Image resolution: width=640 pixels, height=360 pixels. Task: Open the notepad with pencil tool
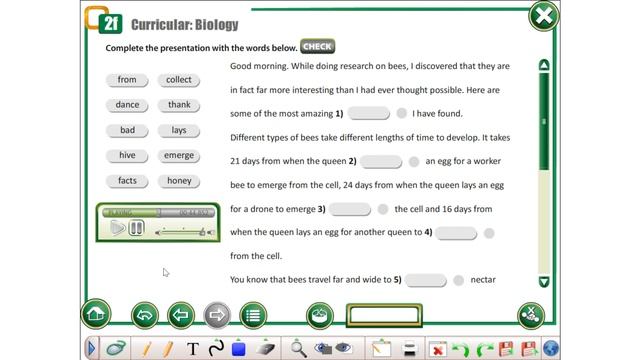tap(381, 349)
